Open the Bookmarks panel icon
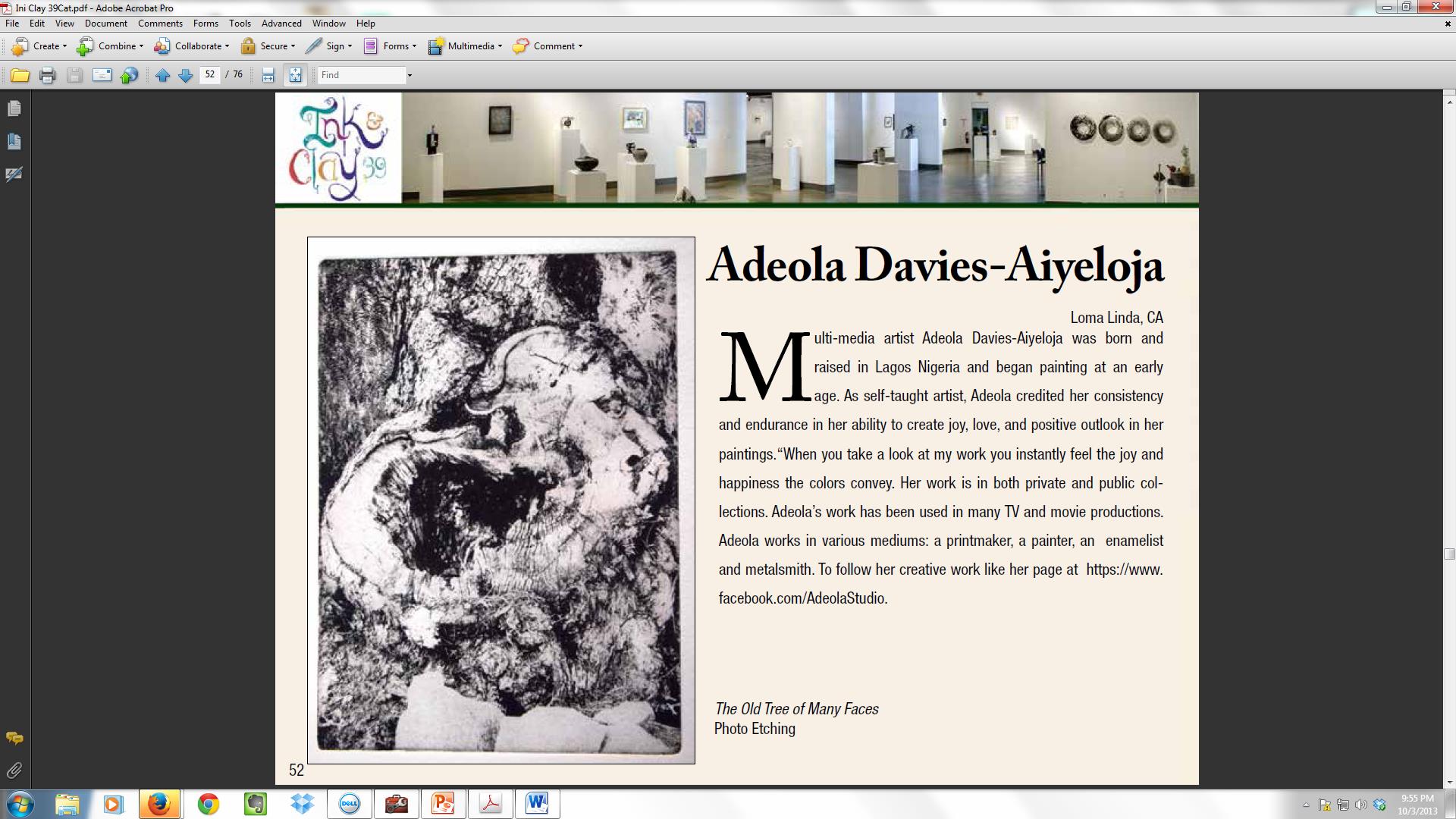1456x819 pixels. (x=14, y=142)
